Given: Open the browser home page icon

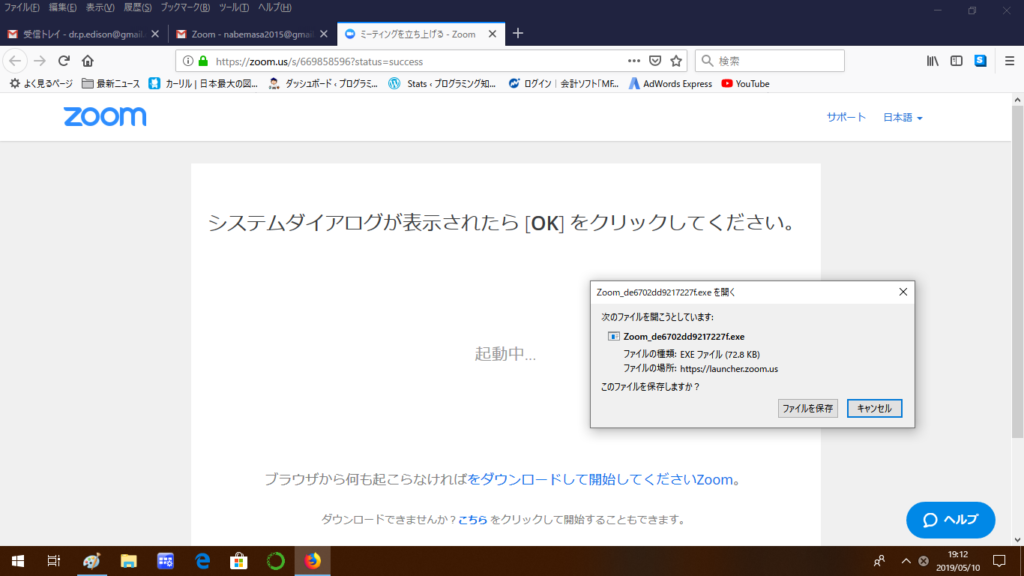Looking at the screenshot, I should click(88, 61).
